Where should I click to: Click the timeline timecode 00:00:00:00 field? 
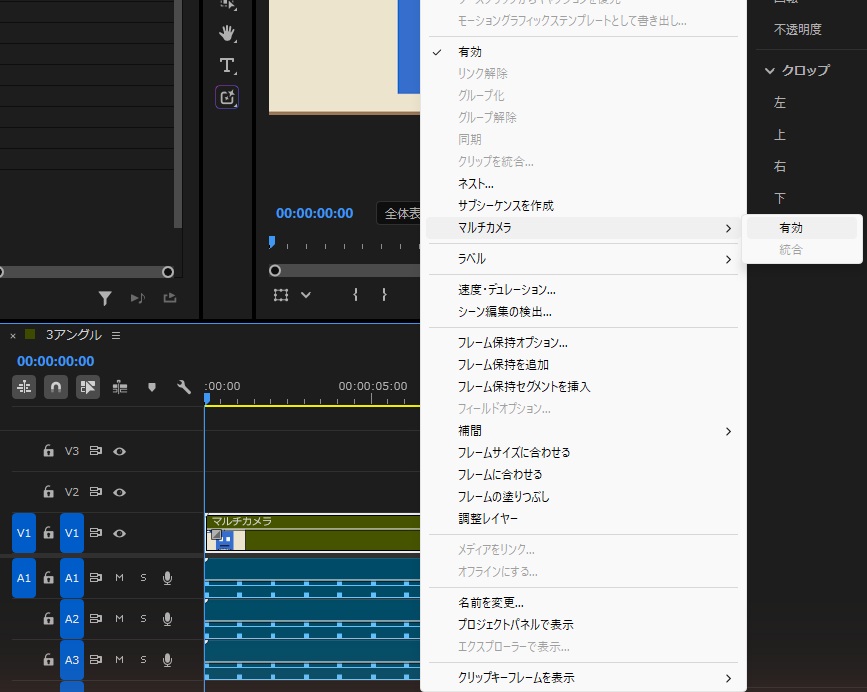[56, 361]
